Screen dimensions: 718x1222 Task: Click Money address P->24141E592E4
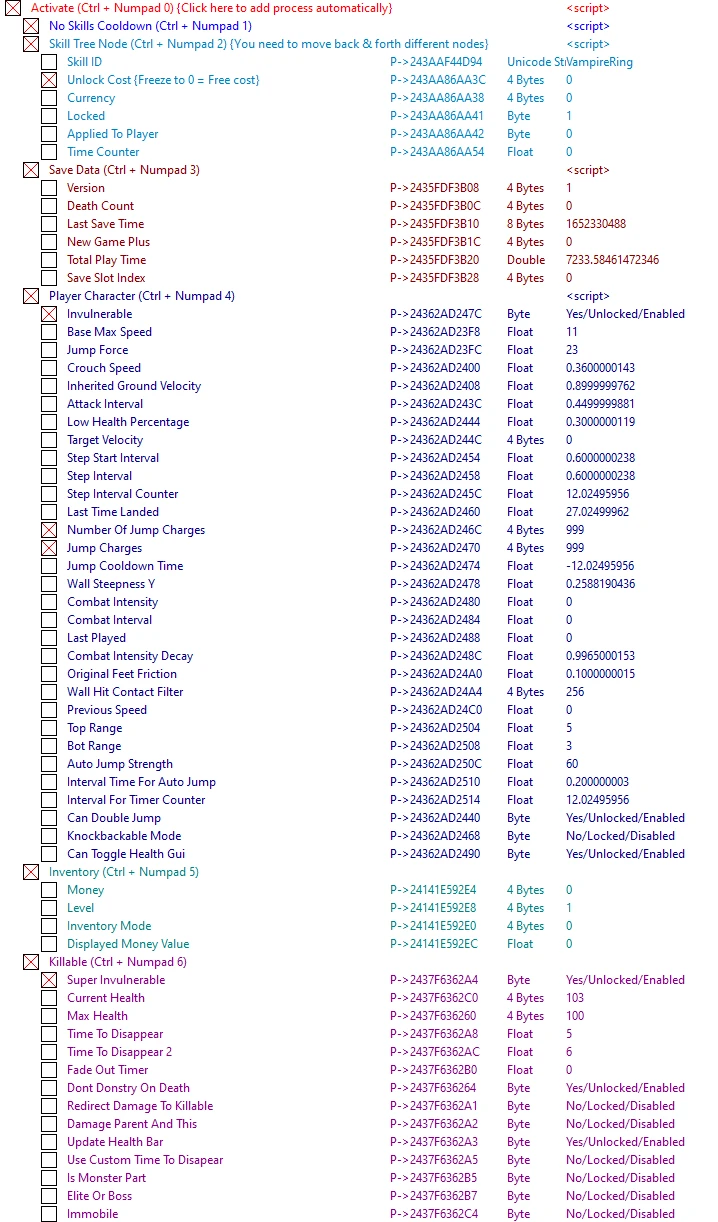click(x=433, y=890)
